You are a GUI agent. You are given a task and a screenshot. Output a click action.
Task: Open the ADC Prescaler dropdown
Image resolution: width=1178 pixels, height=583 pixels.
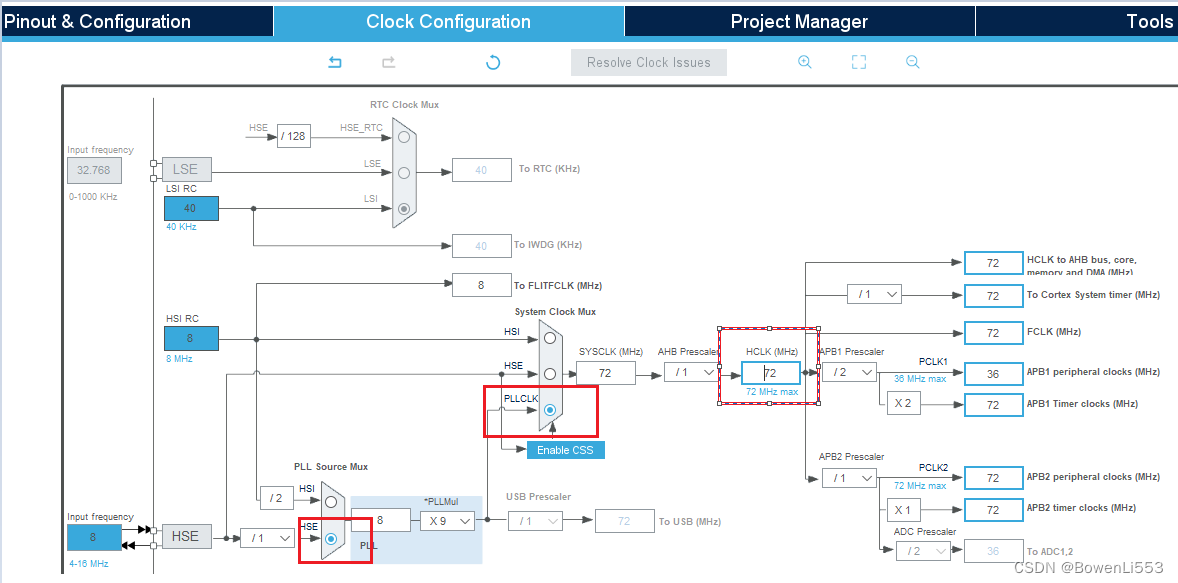[x=923, y=551]
